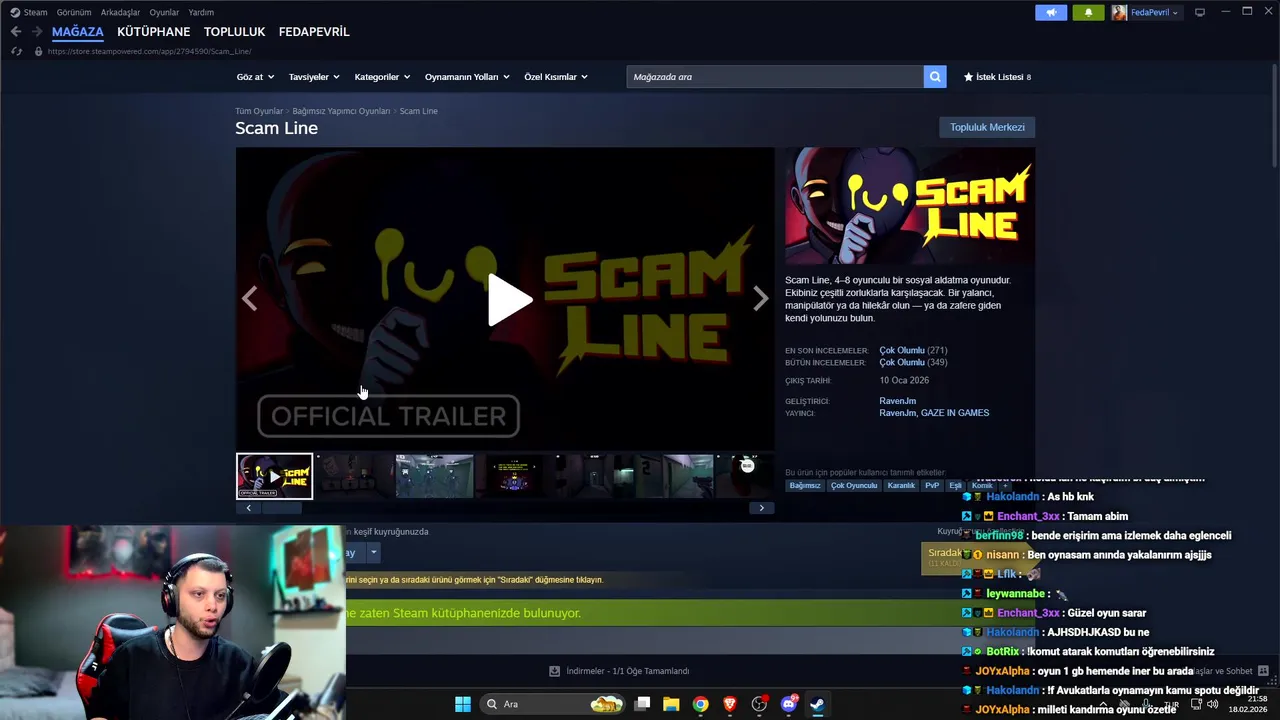
Task: Expand the Özel Kısımlar dropdown
Action: 556,77
